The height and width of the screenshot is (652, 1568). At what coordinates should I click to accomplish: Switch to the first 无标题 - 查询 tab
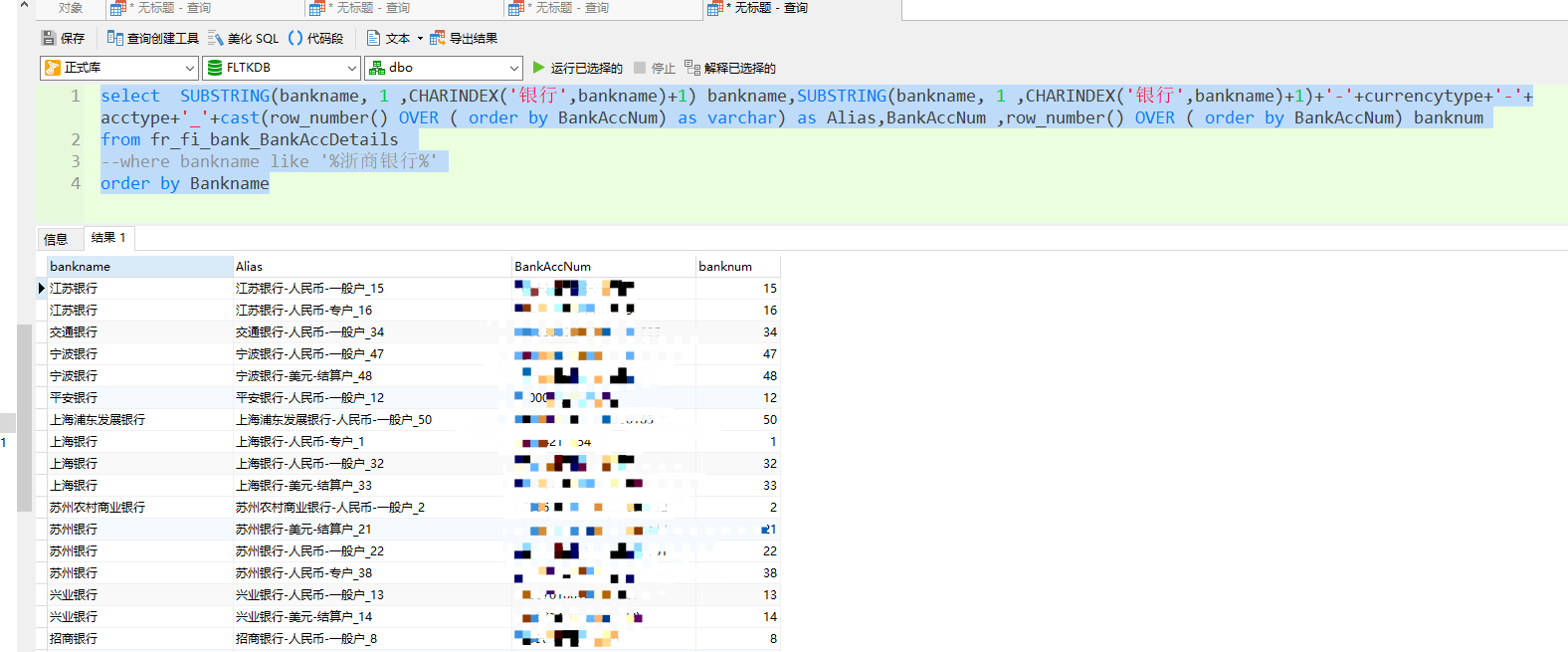tap(161, 8)
